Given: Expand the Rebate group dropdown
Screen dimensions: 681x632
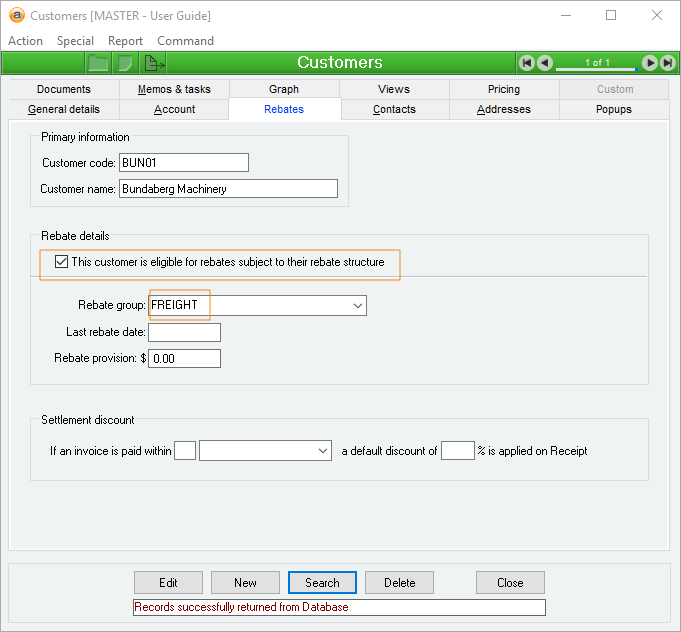Looking at the screenshot, I should coord(358,305).
